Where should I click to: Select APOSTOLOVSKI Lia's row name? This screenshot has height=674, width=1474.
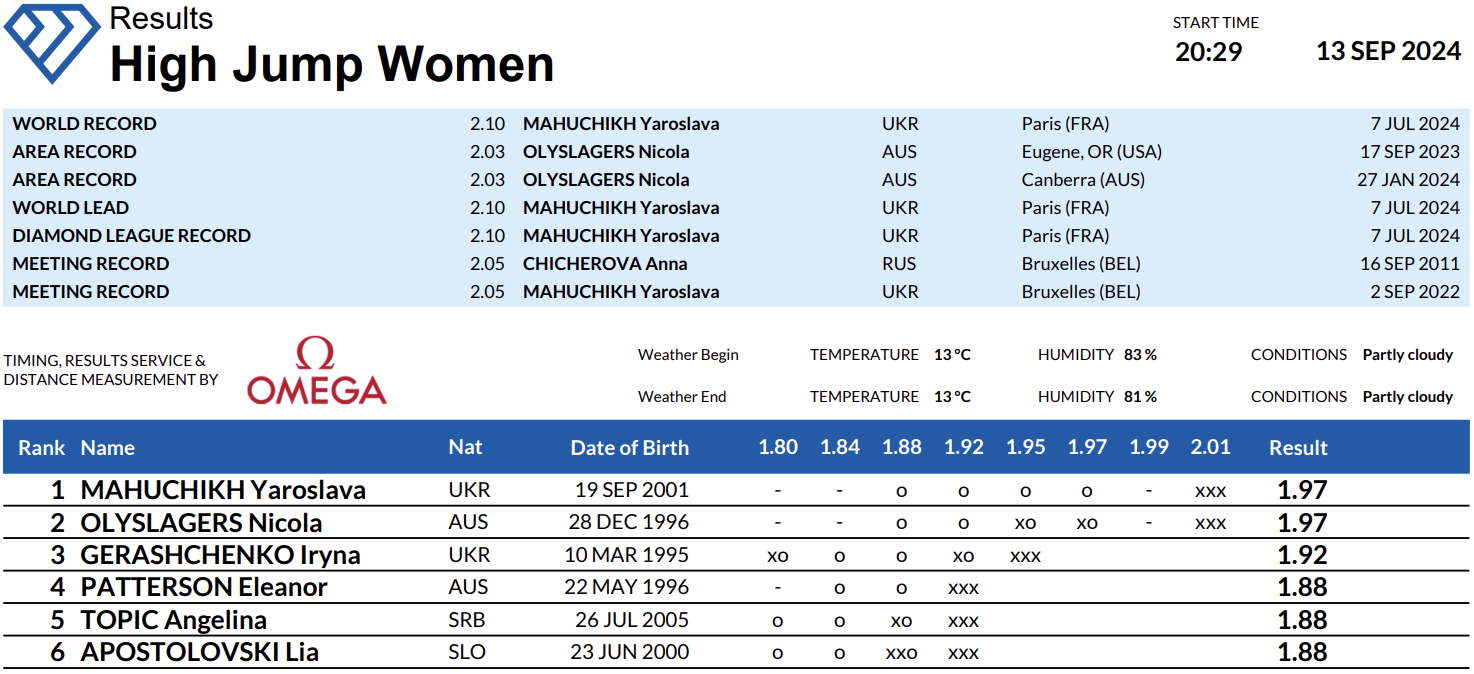click(x=199, y=652)
